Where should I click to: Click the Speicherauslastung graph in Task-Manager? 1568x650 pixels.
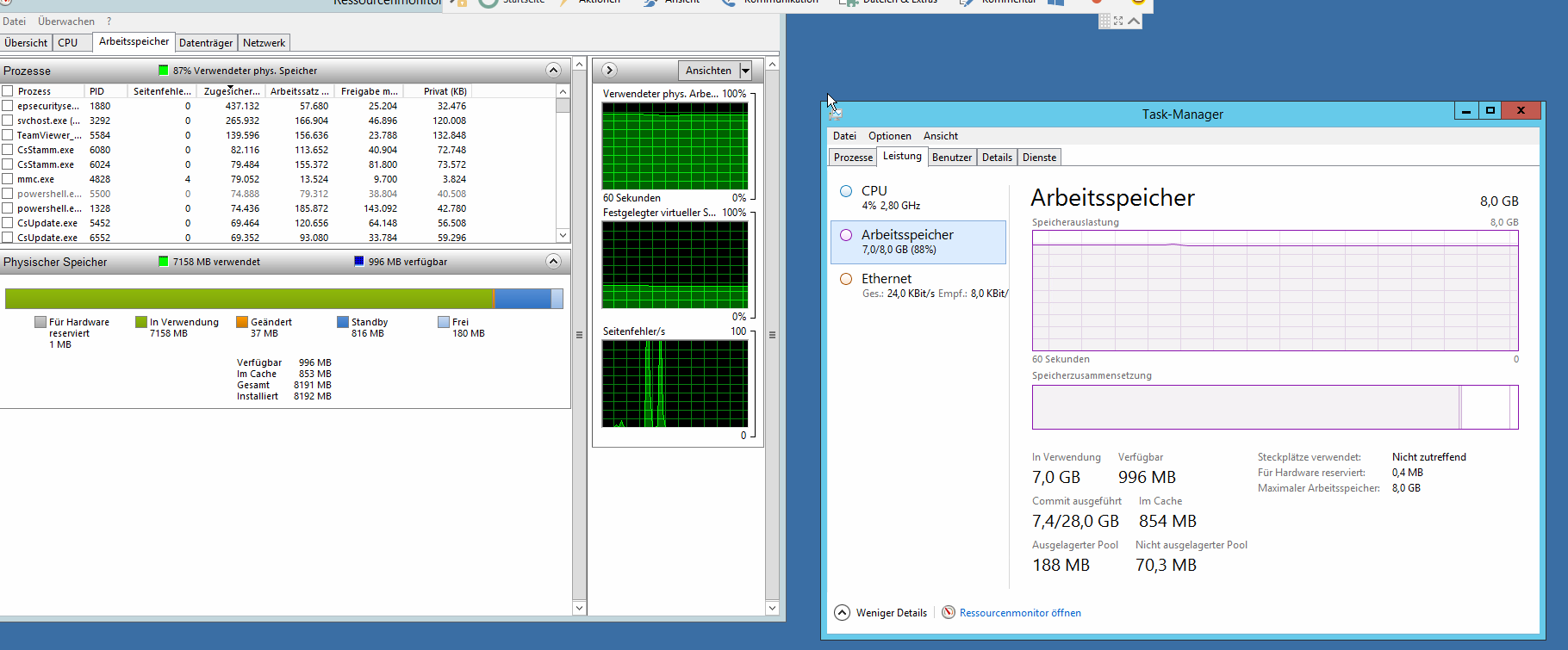coord(1275,290)
